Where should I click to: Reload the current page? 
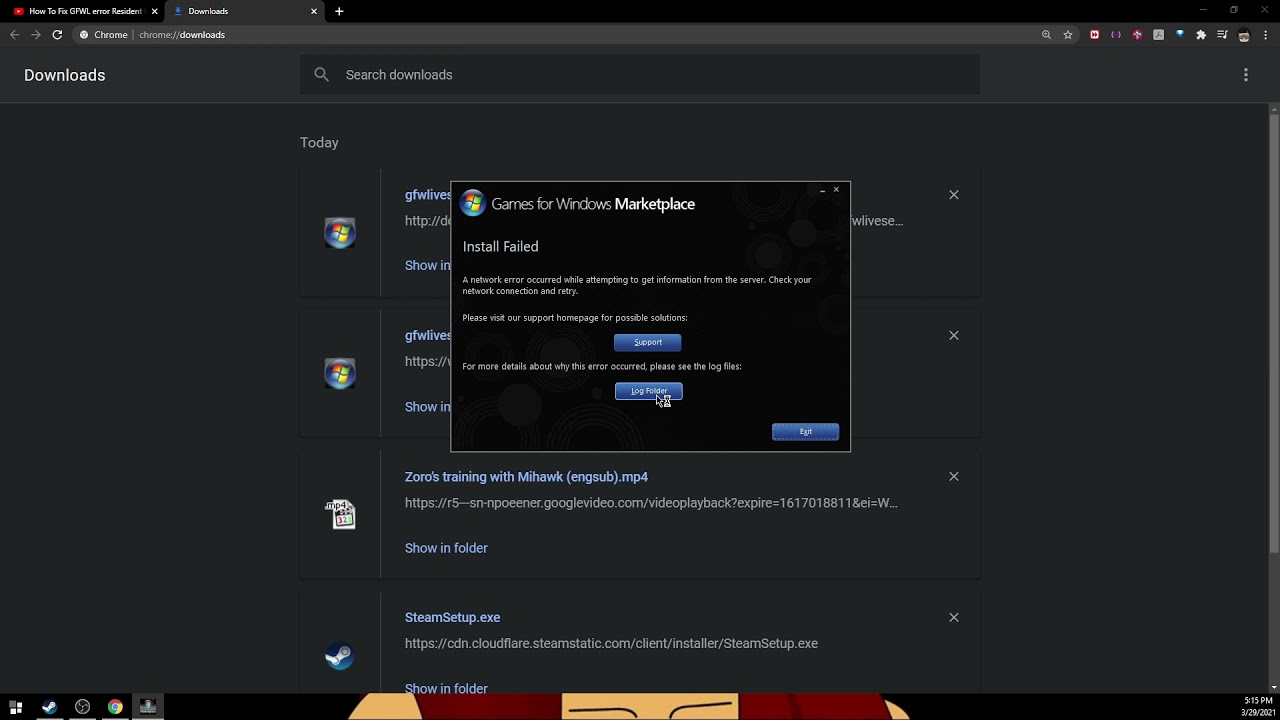pos(57,35)
